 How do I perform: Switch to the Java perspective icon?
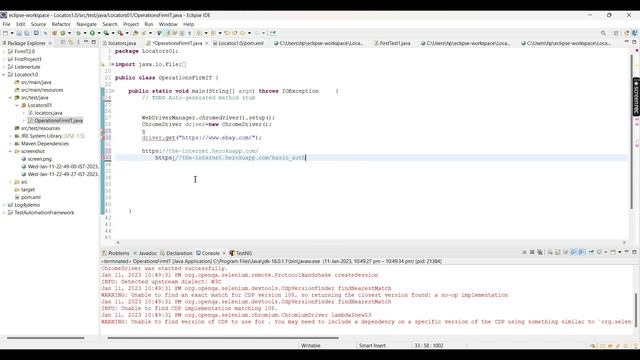[634, 33]
